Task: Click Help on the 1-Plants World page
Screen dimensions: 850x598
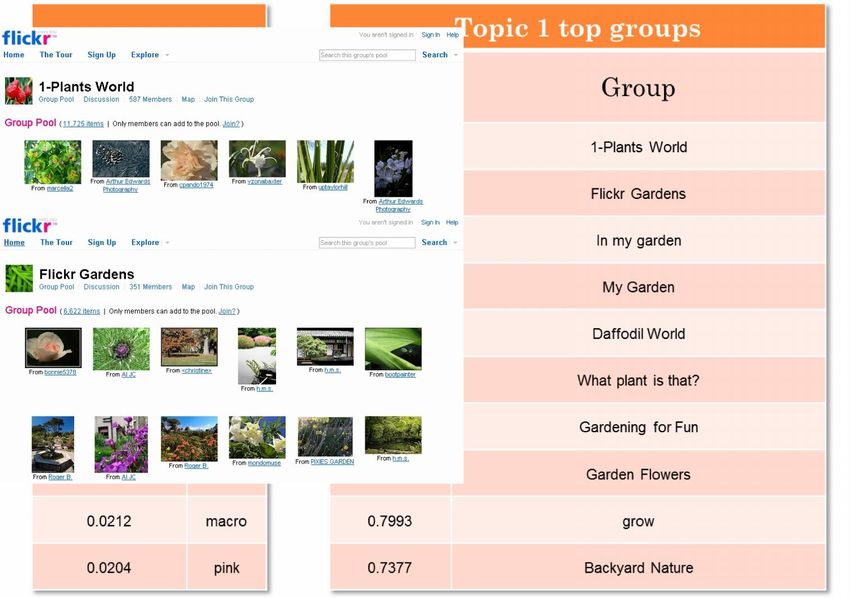Action: click(452, 35)
